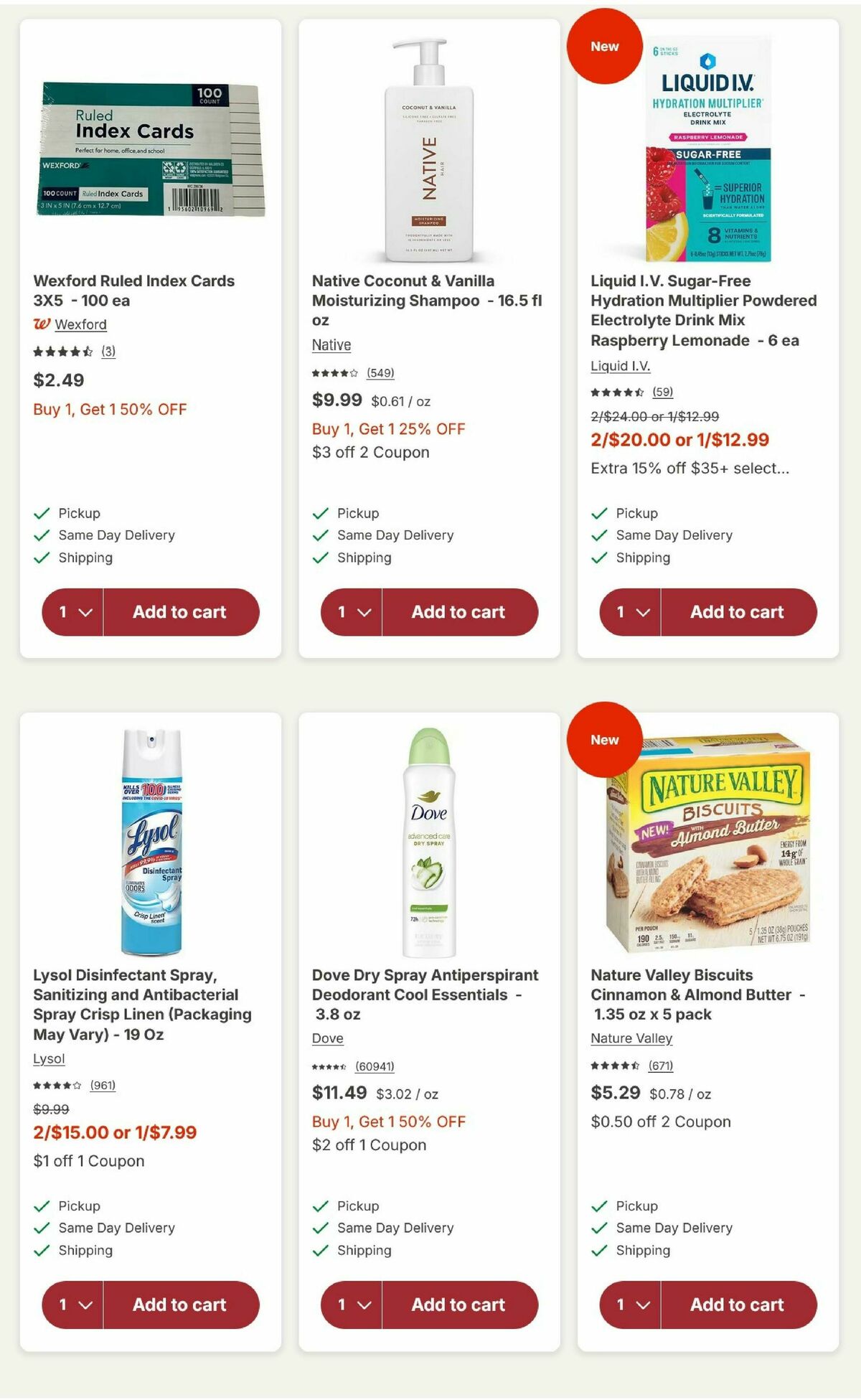Click the Walgreens W icon beside Wexford brand

[x=42, y=324]
